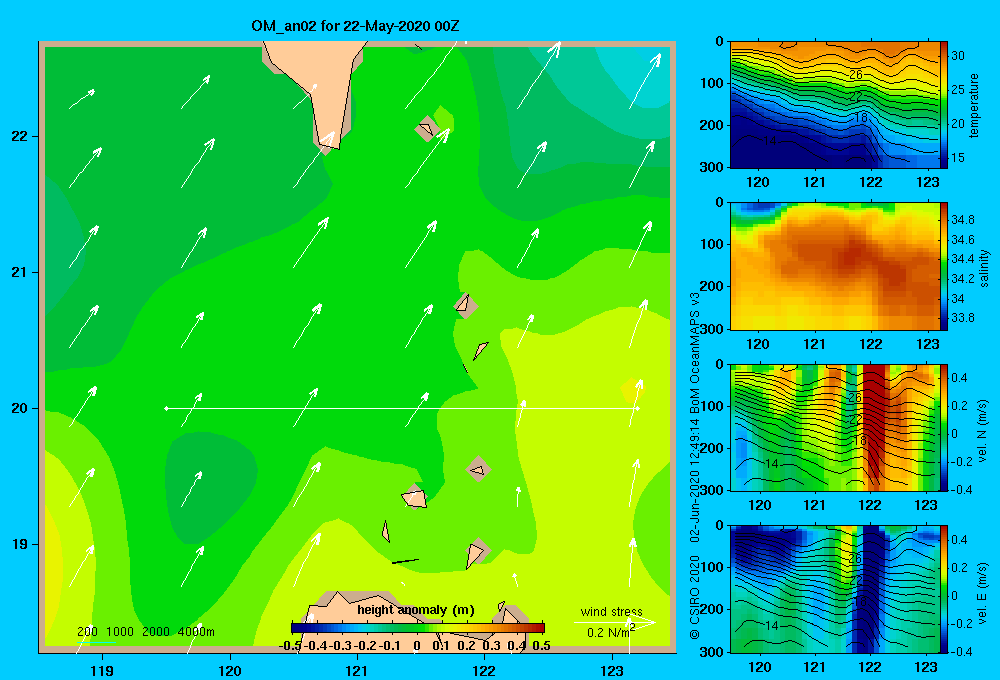The image size is (1000, 680).
Task: Click the temperature color scale bar
Action: [x=944, y=105]
